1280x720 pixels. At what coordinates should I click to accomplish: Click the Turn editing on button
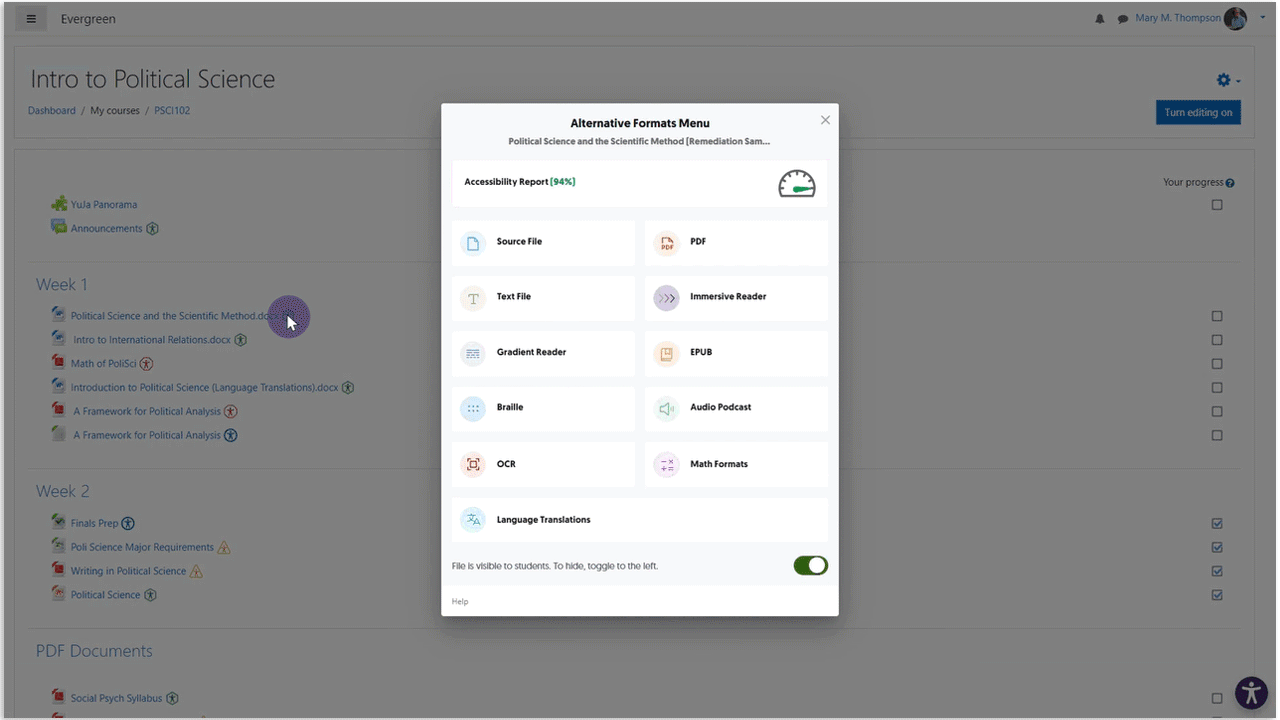[1198, 112]
